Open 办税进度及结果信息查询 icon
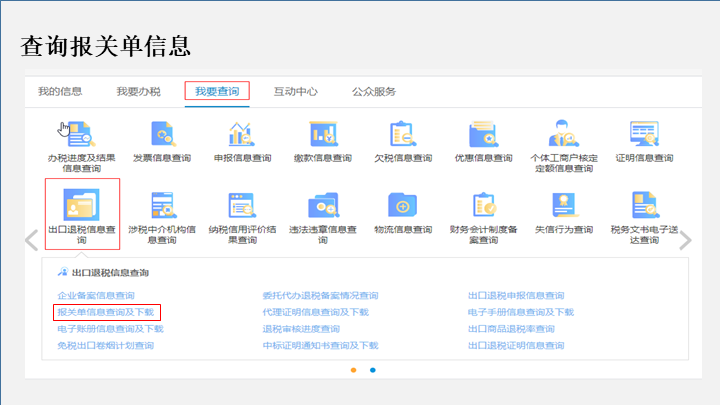 (81, 134)
